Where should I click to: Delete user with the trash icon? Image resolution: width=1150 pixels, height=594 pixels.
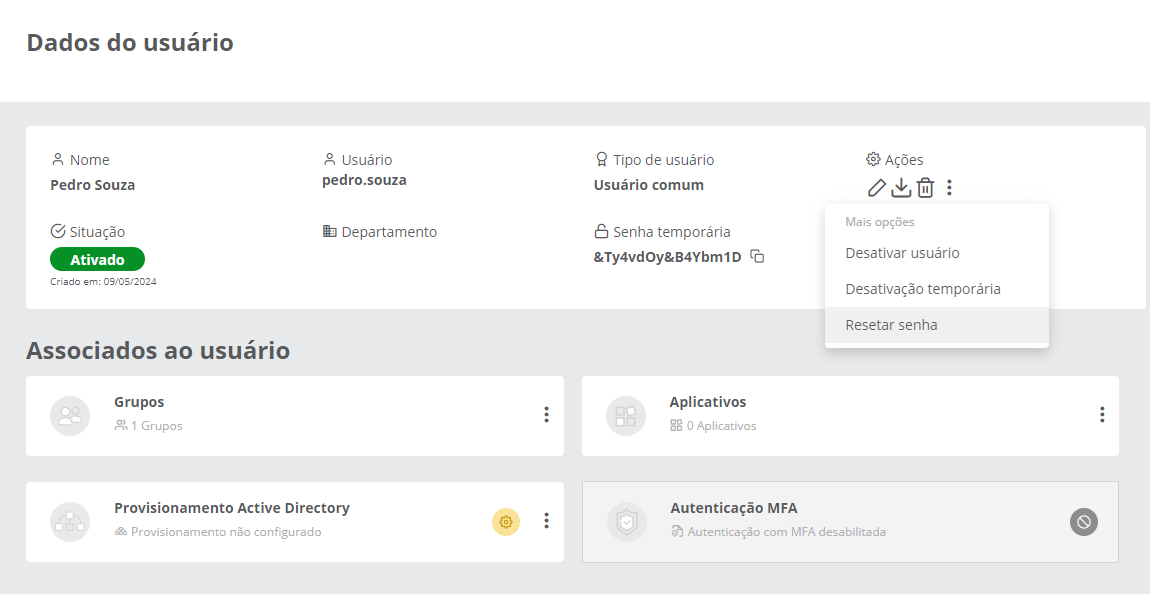926,187
